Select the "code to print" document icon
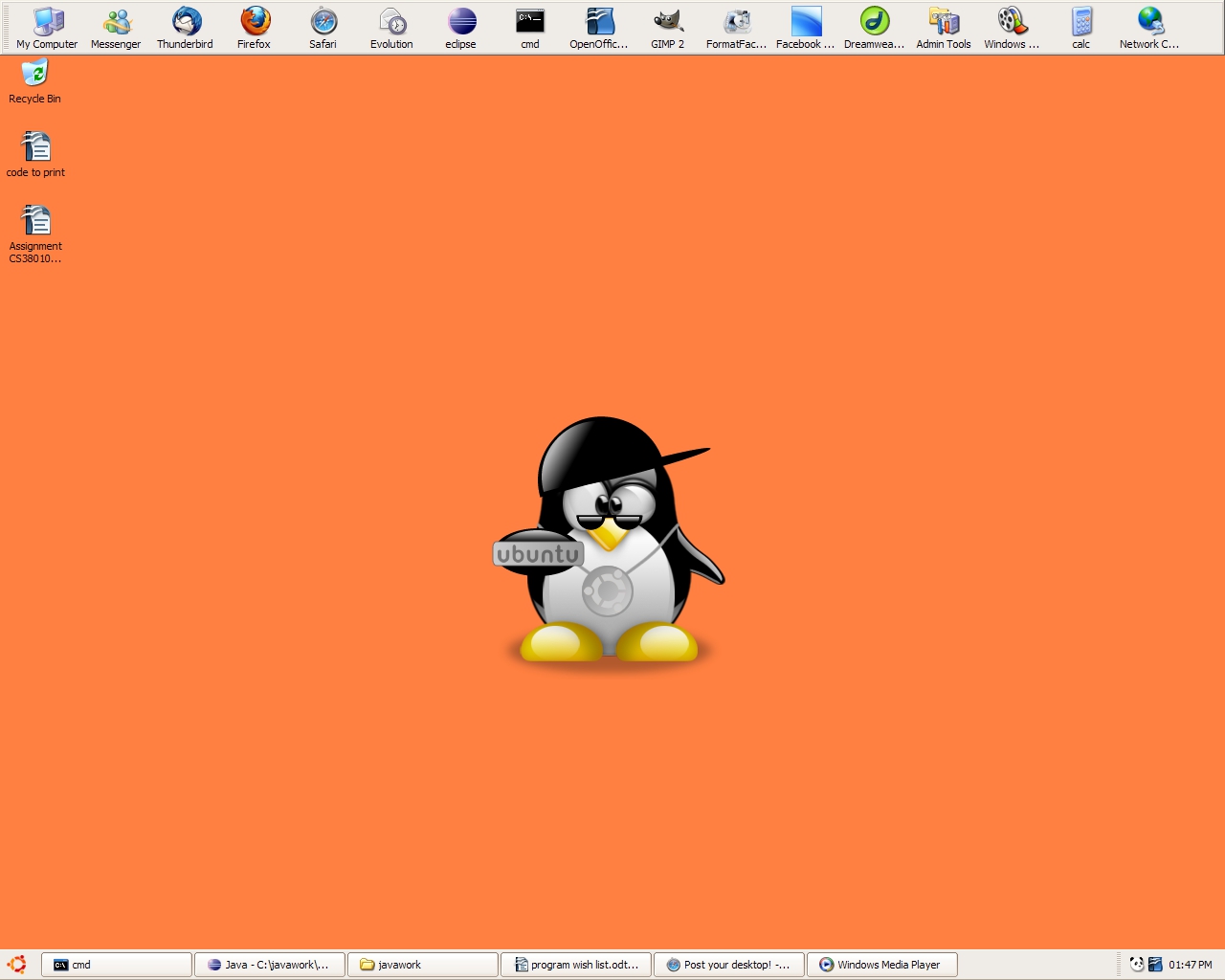1225x980 pixels. [35, 154]
